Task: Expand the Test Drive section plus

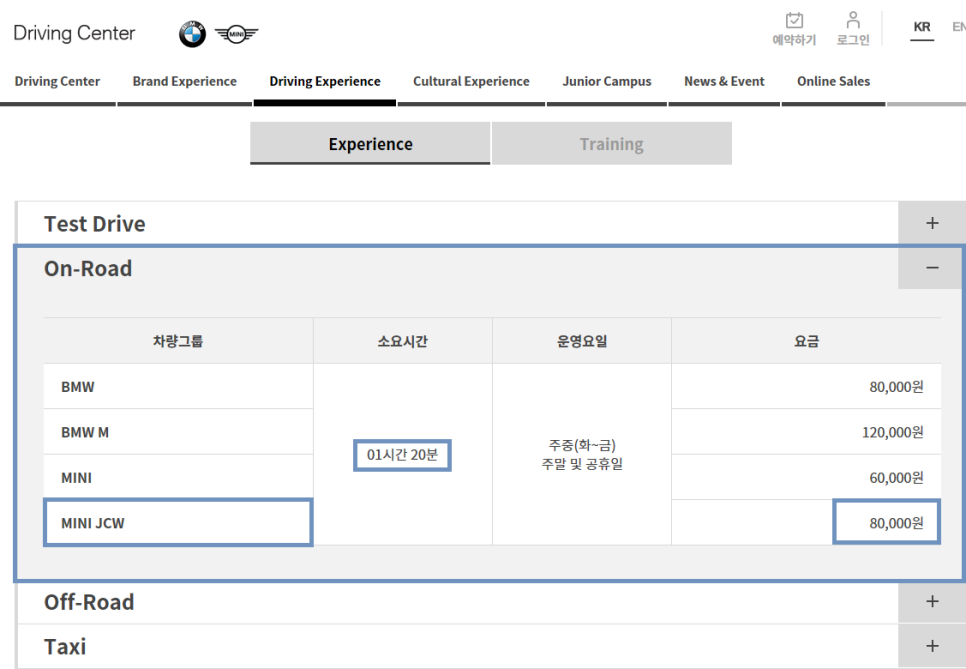Action: pyautogui.click(x=932, y=223)
